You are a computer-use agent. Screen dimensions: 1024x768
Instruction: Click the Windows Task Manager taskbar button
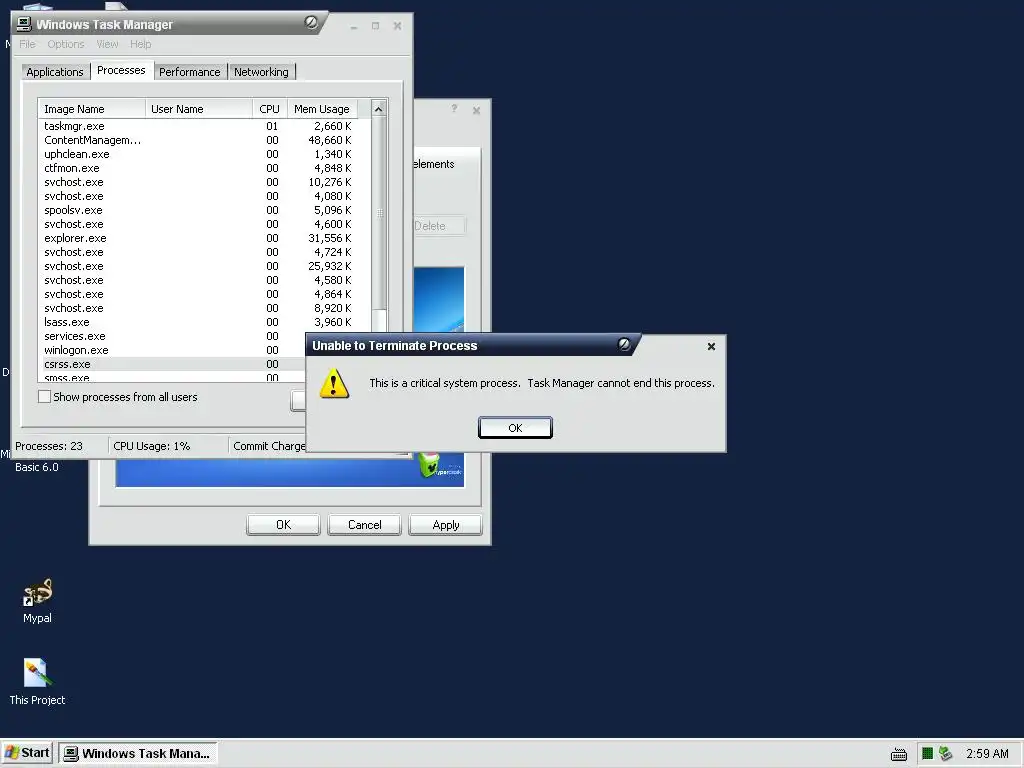pos(138,754)
